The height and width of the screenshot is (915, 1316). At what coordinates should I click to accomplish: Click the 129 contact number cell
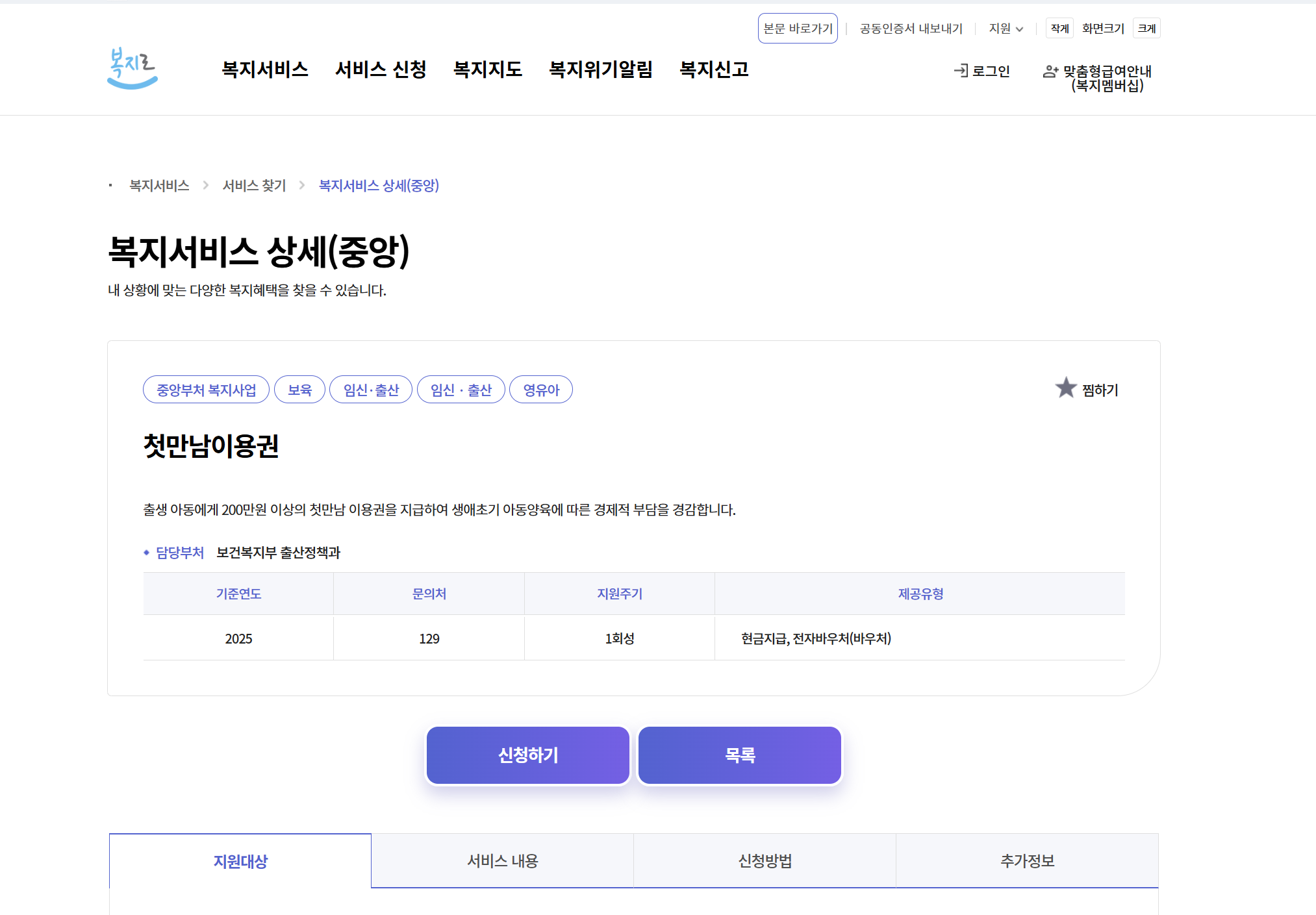pyautogui.click(x=429, y=638)
